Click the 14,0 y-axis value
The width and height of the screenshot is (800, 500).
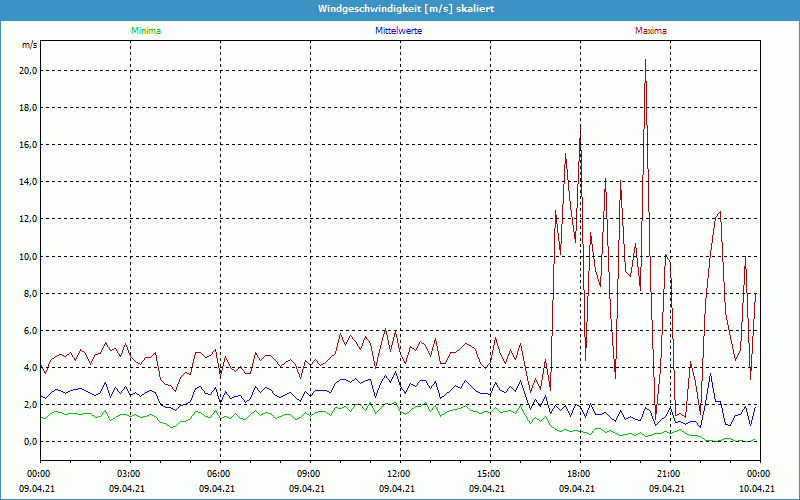coord(28,182)
